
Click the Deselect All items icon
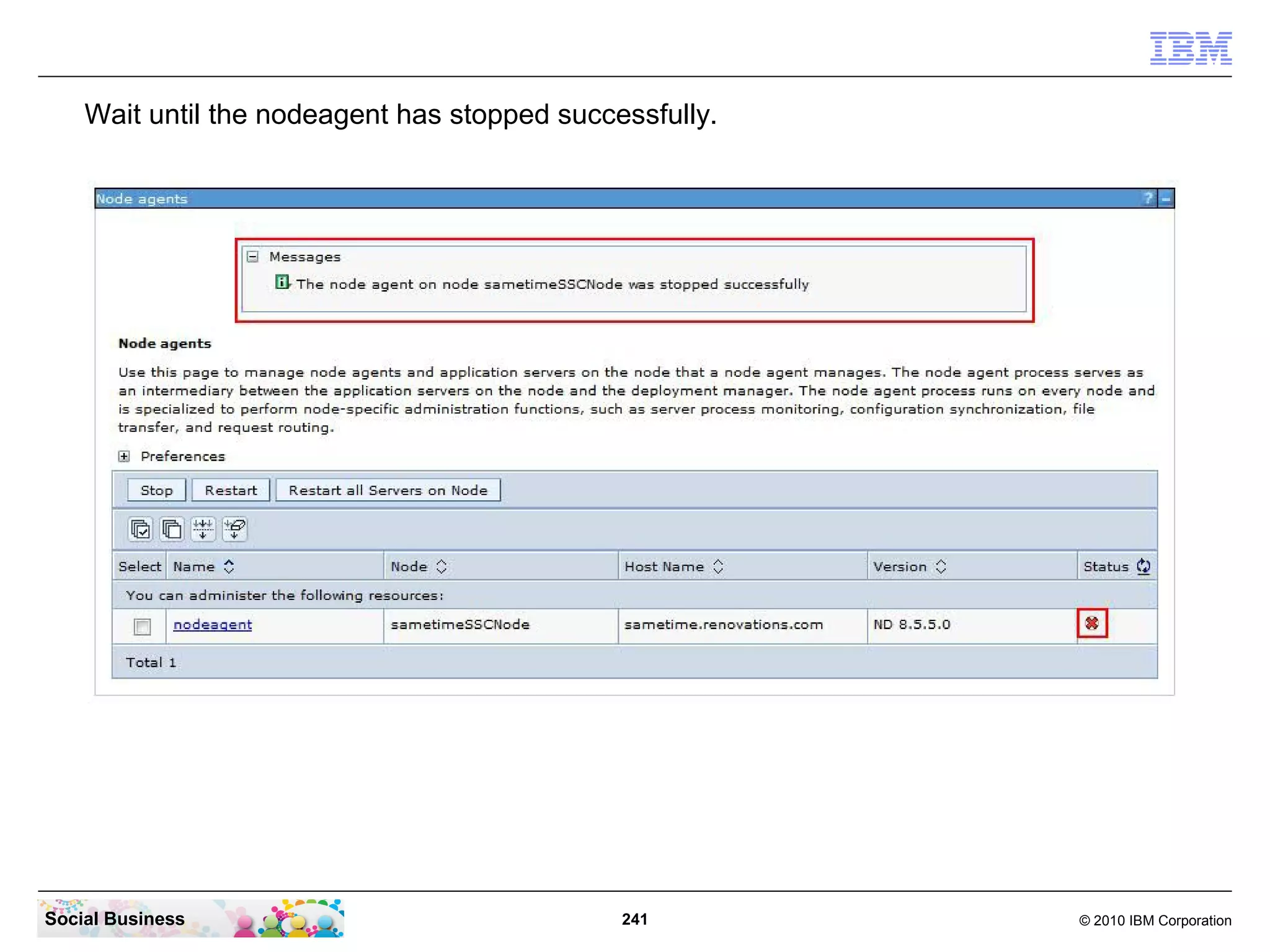click(172, 529)
